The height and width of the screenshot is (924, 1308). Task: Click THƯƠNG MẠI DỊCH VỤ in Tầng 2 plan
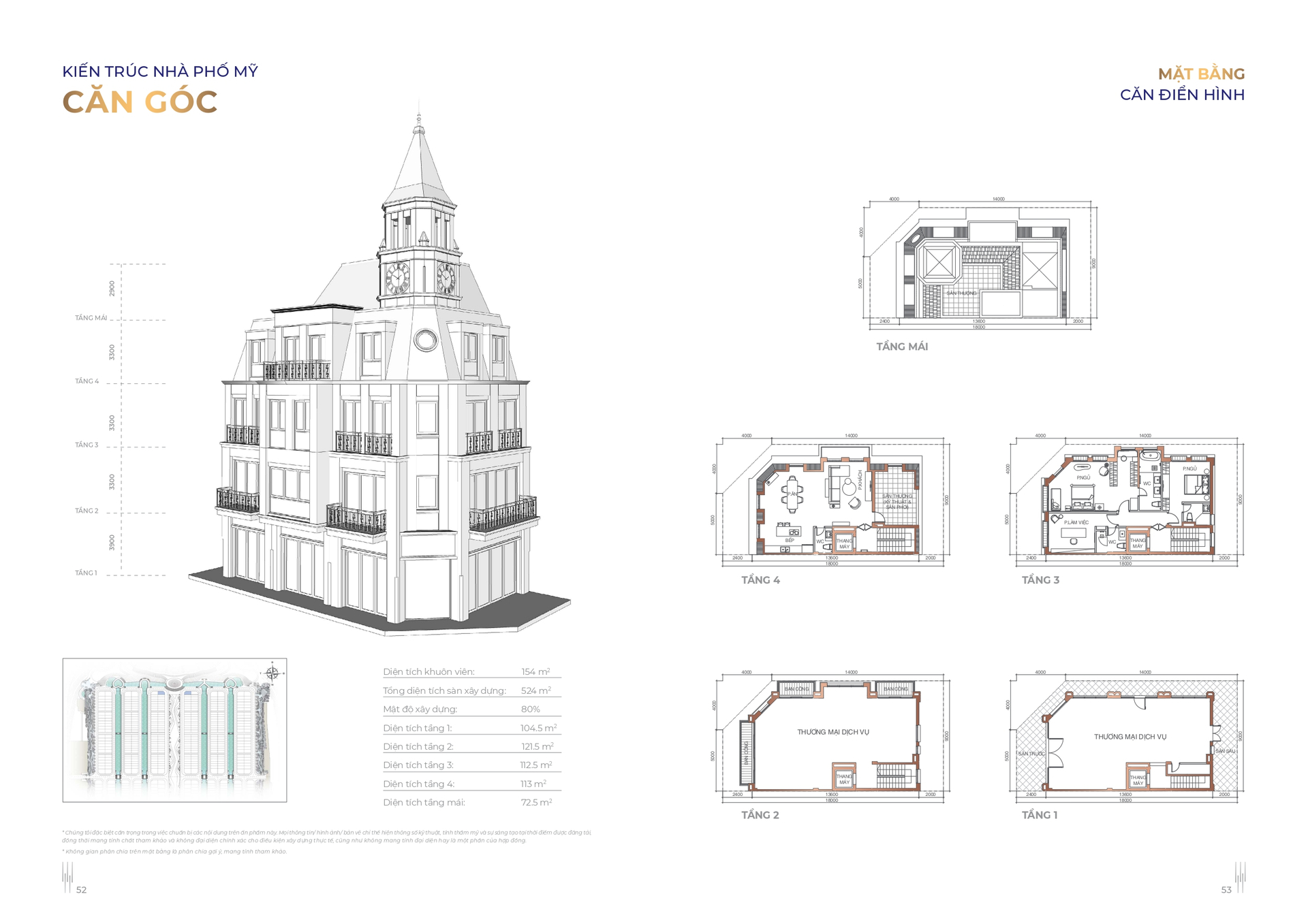tap(833, 732)
